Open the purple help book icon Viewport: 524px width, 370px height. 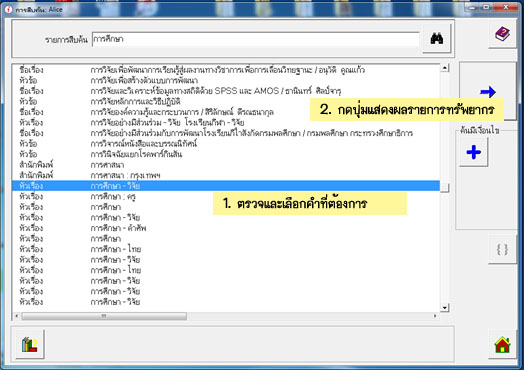pyautogui.click(x=502, y=34)
